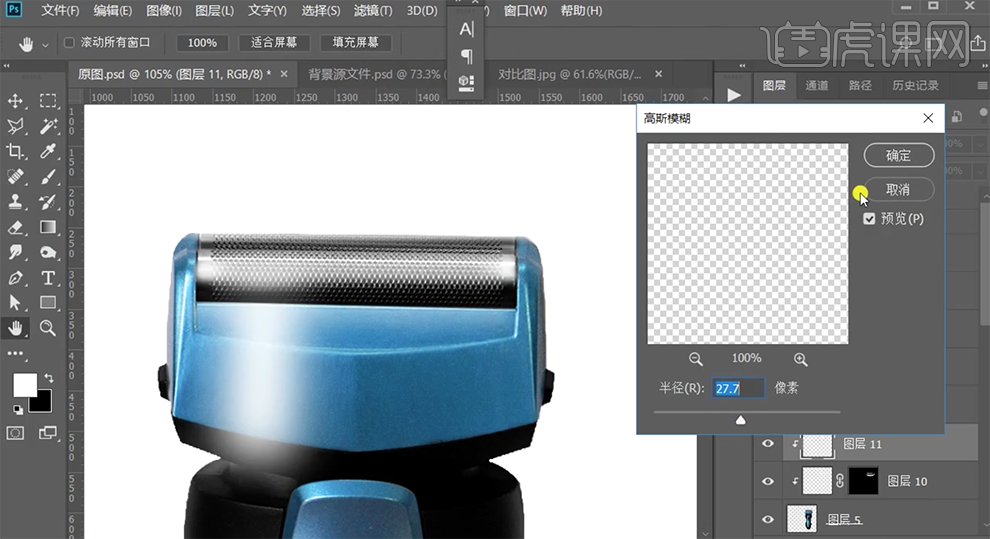This screenshot has height=539, width=990.
Task: Toggle the 预览 (Preview) checkbox
Action: 870,219
